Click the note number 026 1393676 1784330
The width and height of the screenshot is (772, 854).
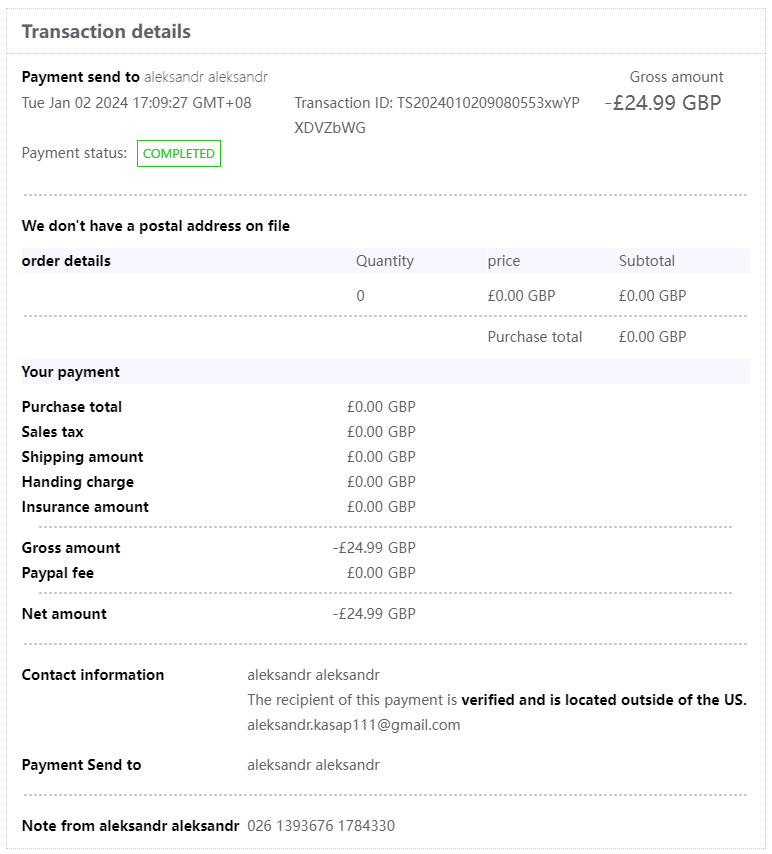pyautogui.click(x=321, y=826)
